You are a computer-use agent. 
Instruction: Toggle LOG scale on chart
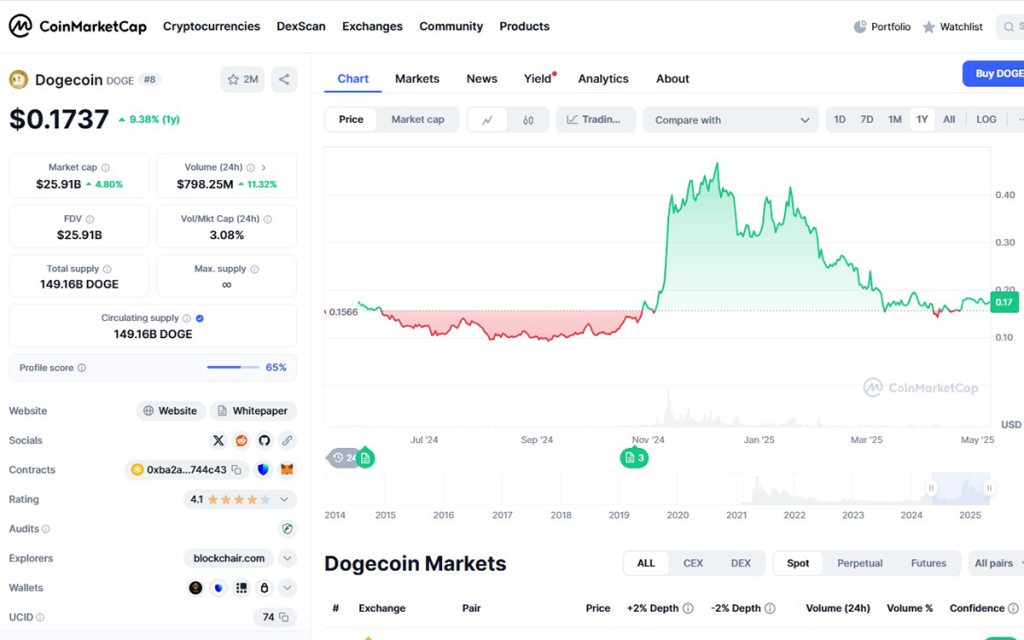(x=986, y=120)
